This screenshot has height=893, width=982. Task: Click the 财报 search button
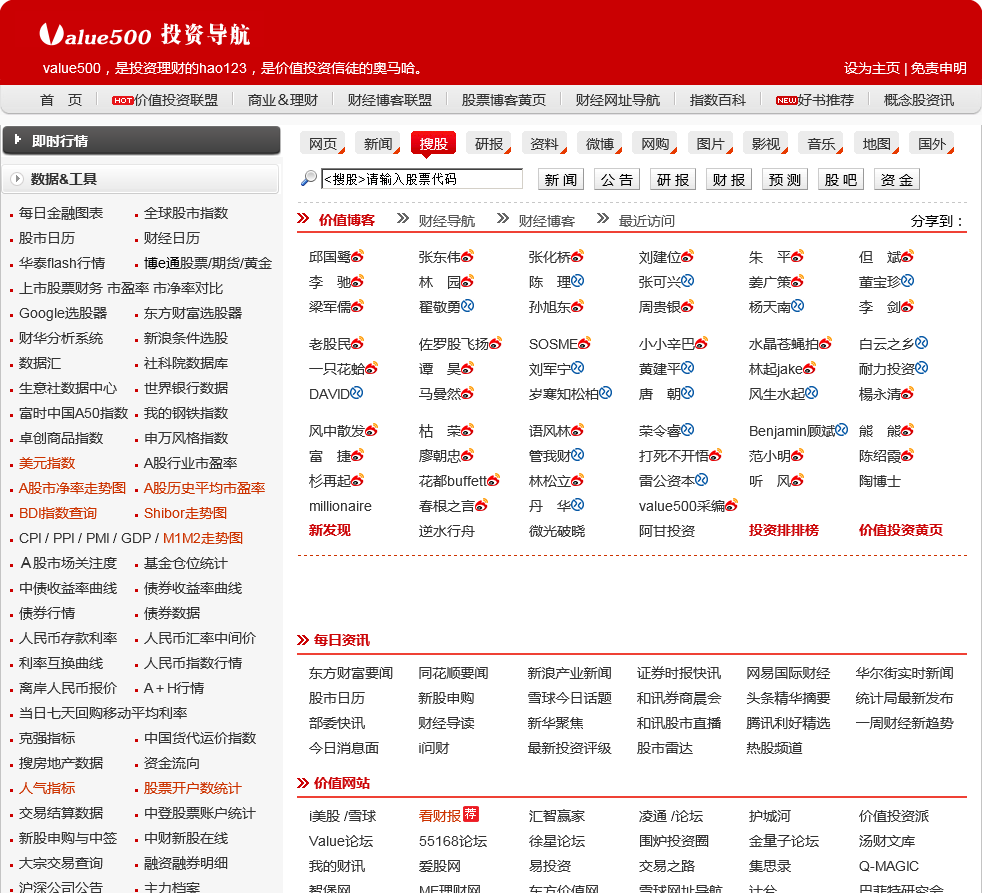[729, 180]
